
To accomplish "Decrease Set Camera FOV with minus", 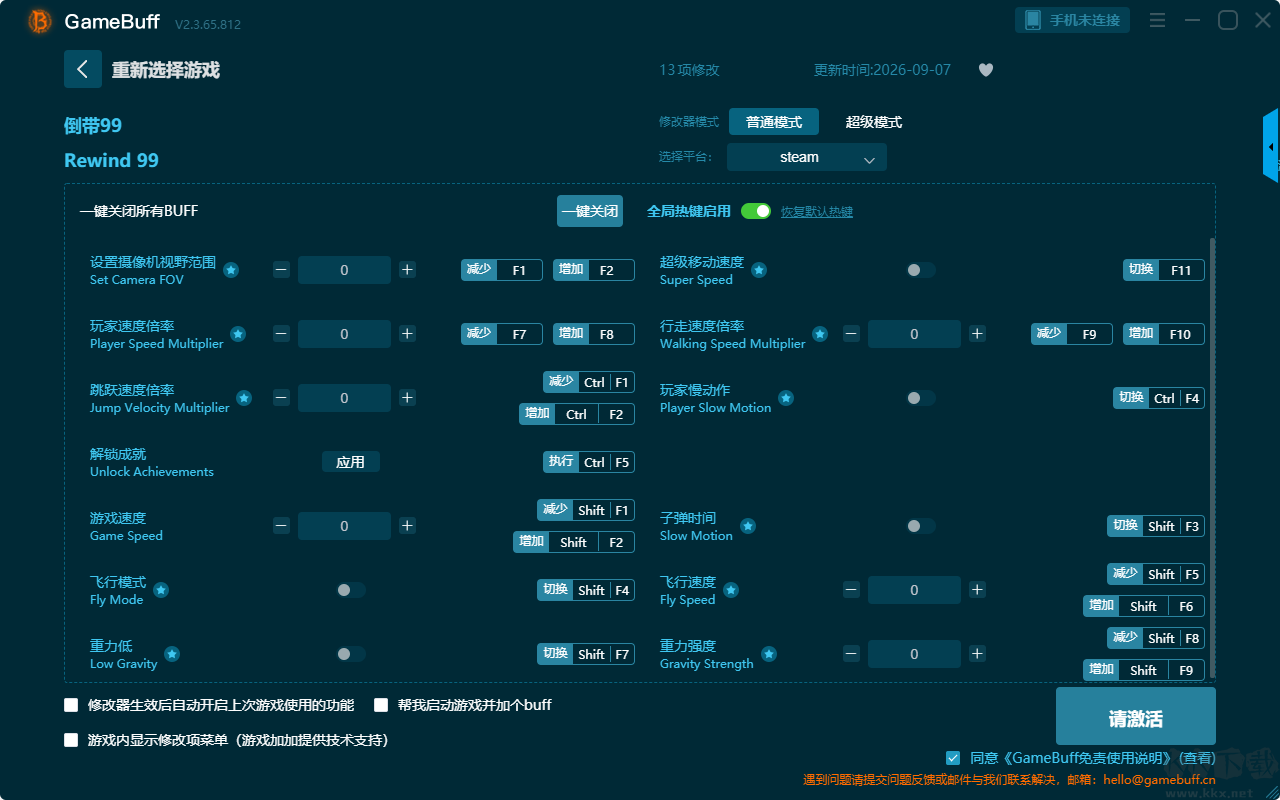I will coord(282,270).
